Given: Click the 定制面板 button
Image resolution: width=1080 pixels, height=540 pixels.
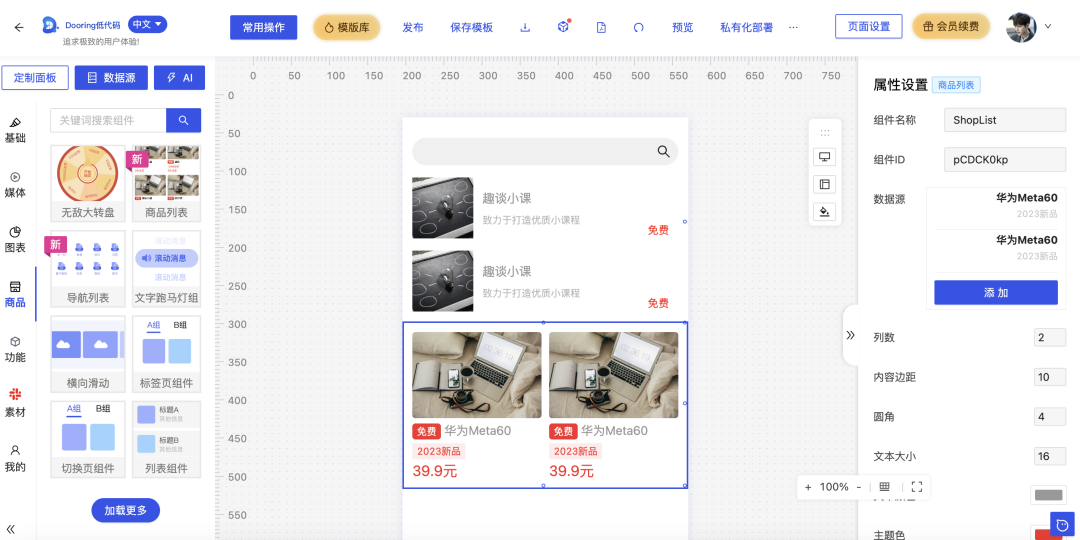Looking at the screenshot, I should [35, 78].
